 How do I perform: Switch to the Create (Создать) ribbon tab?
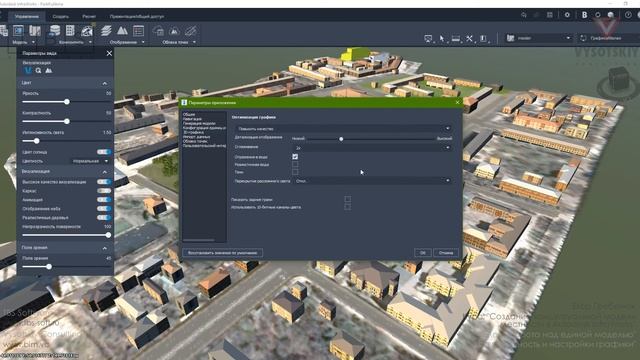coord(60,17)
